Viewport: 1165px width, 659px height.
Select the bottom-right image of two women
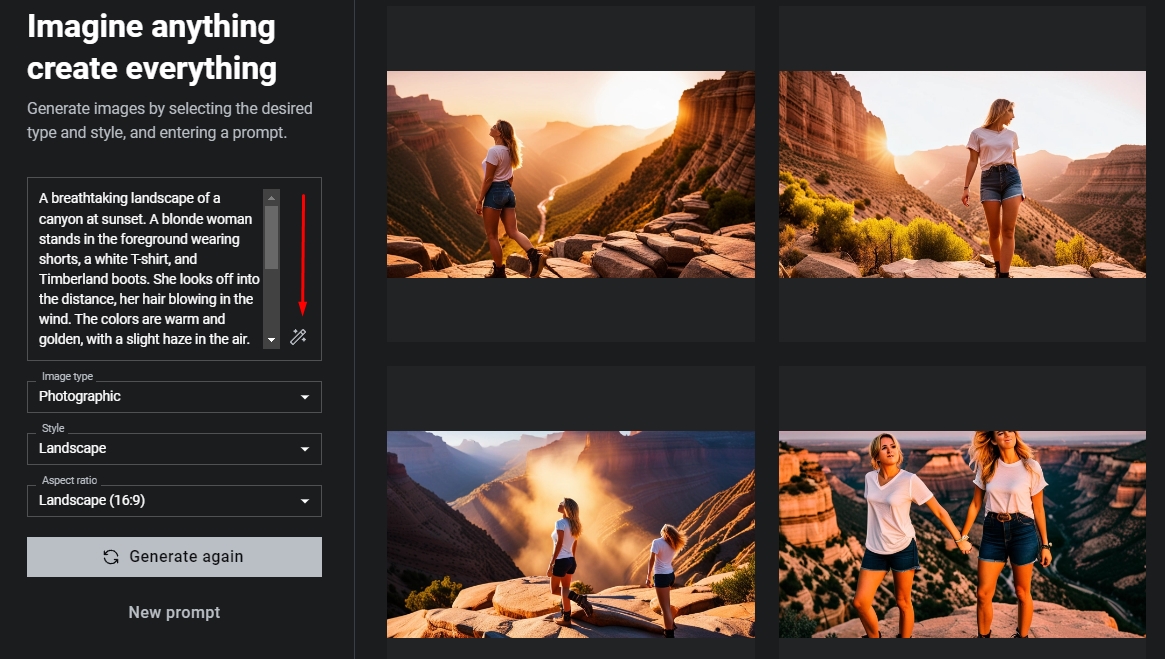962,534
